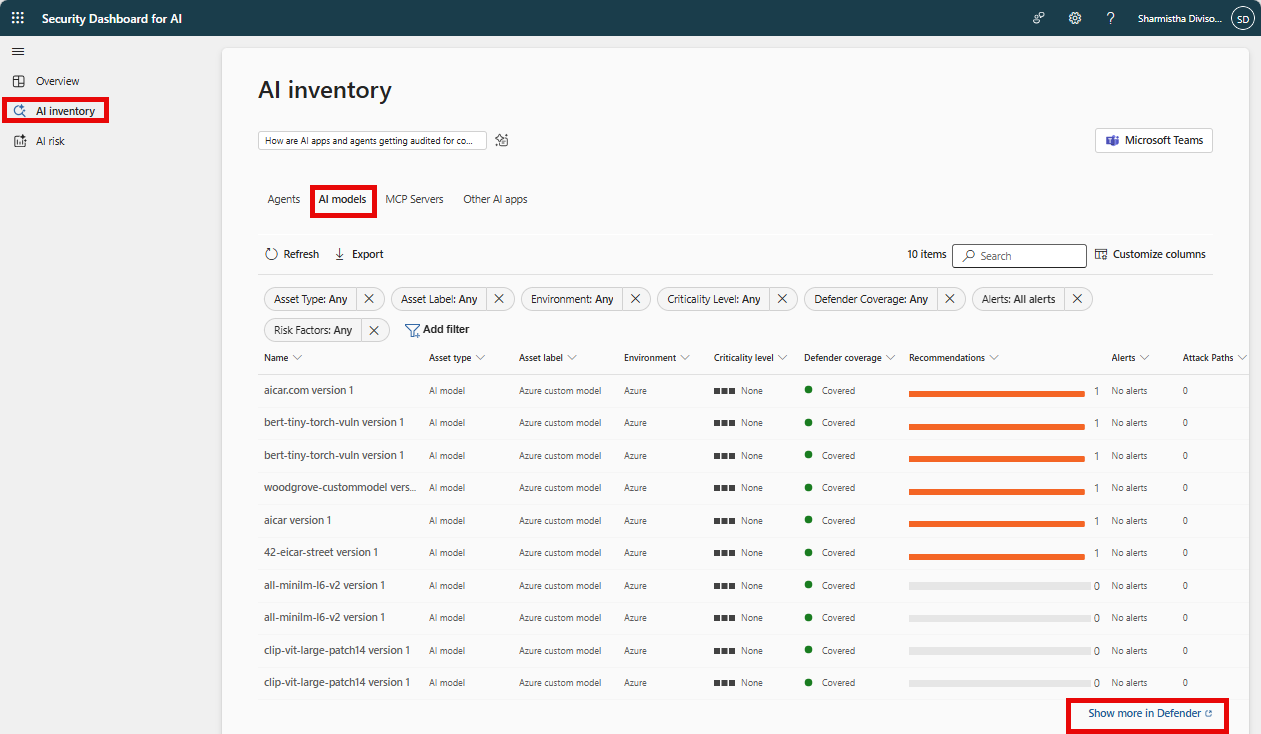Screen dimensions: 1261x734
Task: Collapse the navigation hamburger menu
Action: coord(18,51)
